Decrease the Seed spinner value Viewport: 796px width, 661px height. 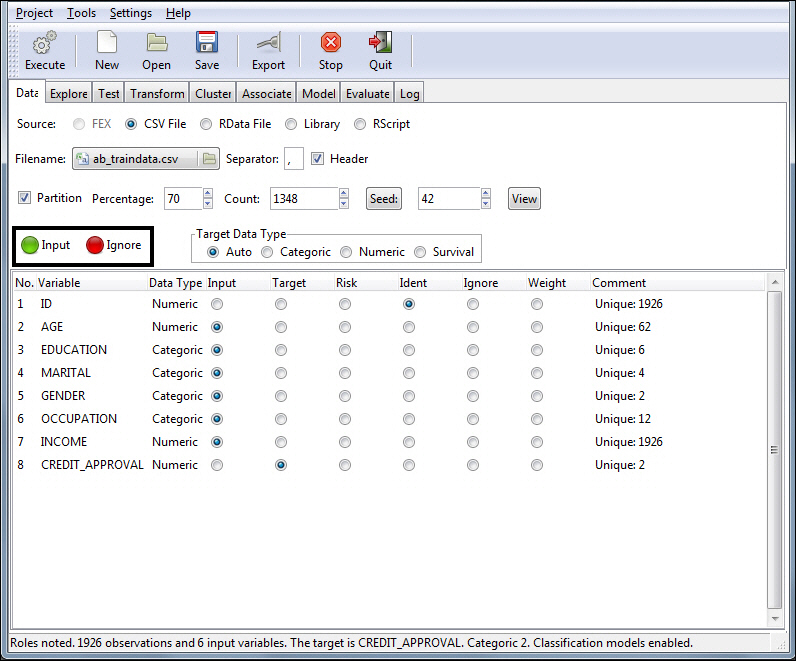(x=486, y=204)
